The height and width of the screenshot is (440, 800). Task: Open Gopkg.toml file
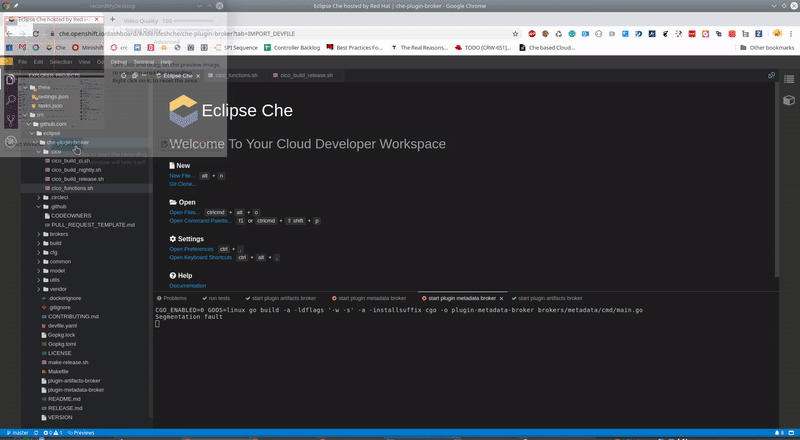click(x=62, y=345)
